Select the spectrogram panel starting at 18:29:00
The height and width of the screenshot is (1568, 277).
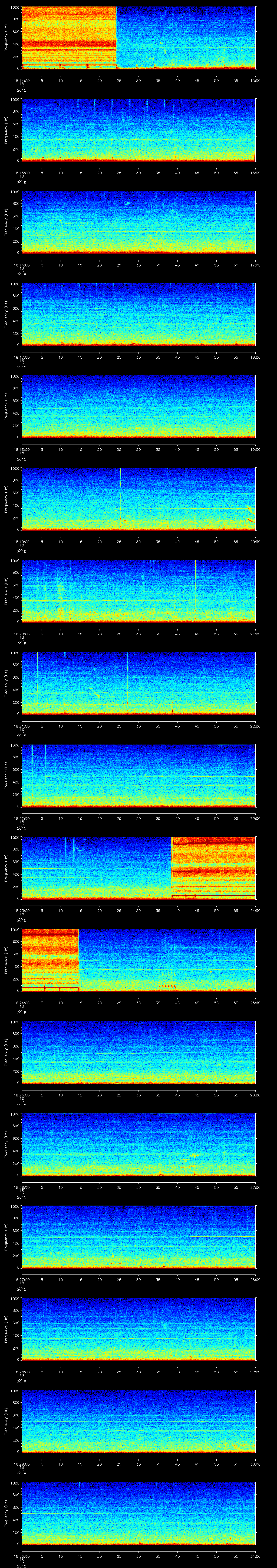tap(138, 1421)
